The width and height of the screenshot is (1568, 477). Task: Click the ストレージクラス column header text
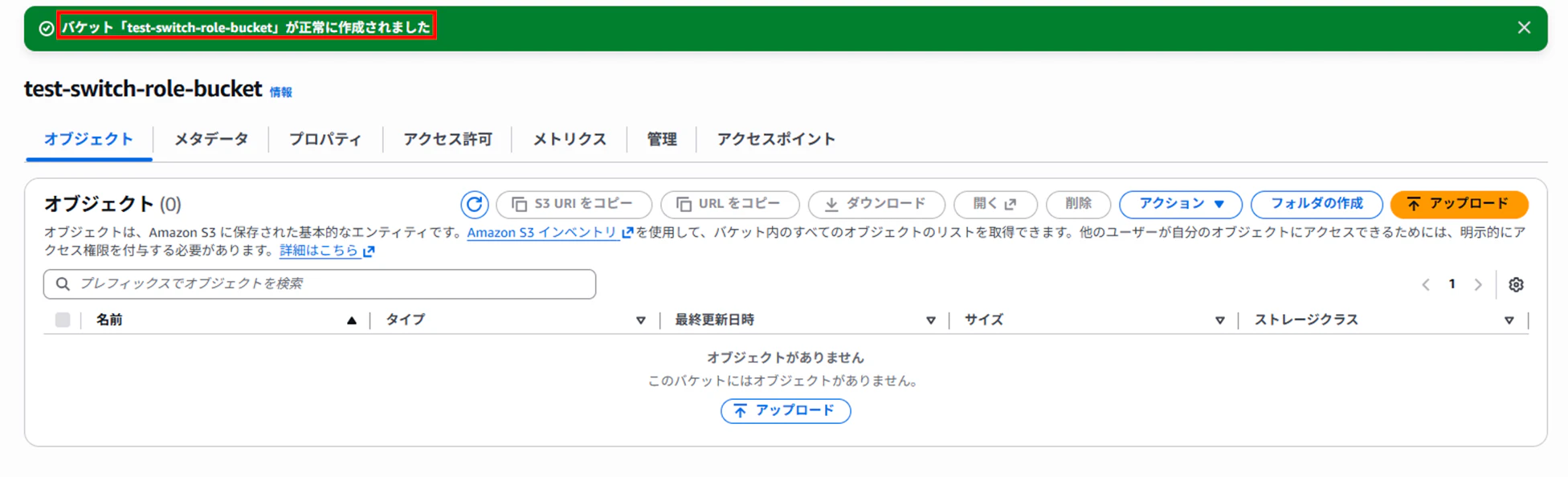(1306, 320)
